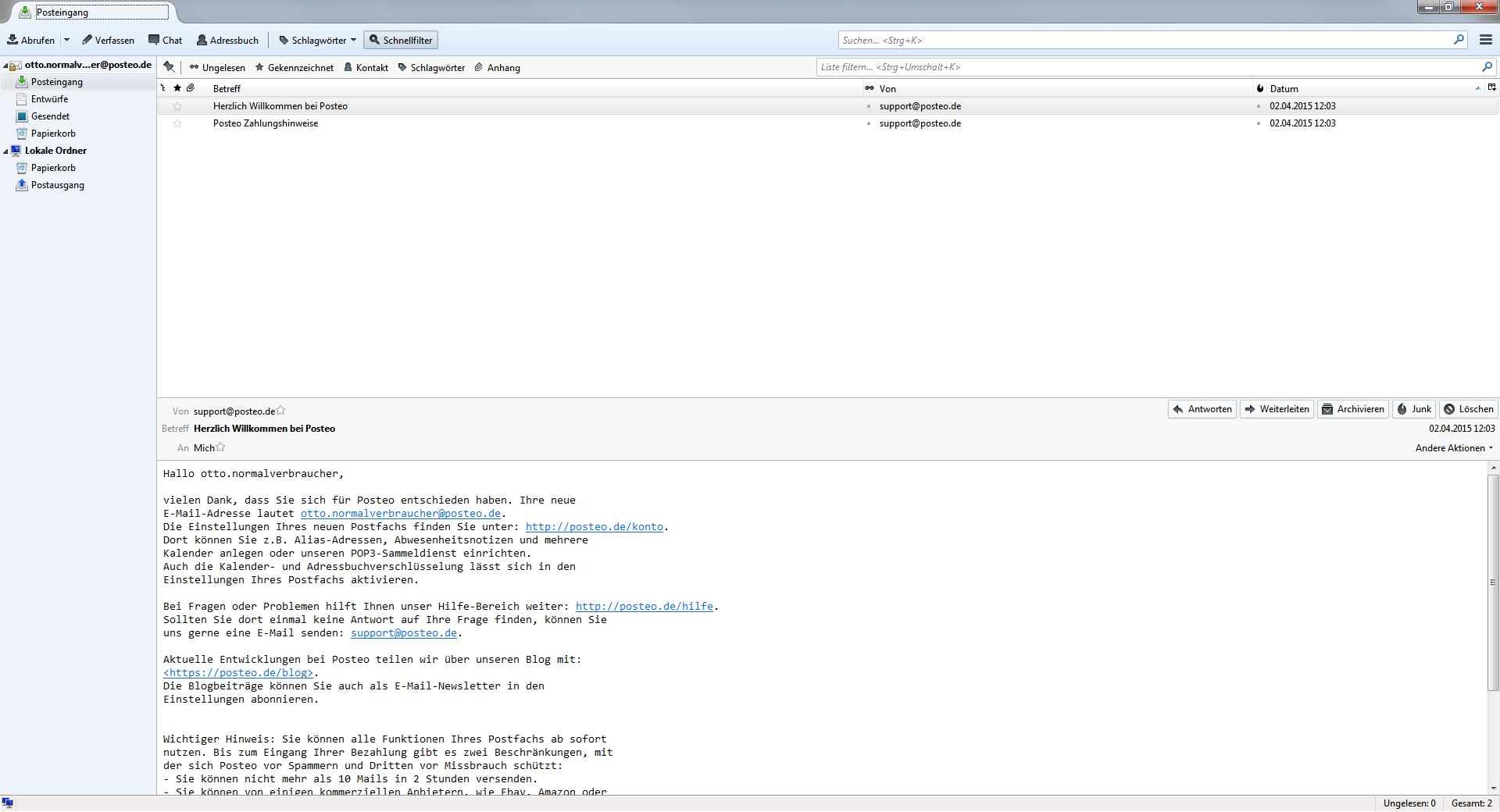The width and height of the screenshot is (1500, 812).
Task: Click the attachment column header paperclip
Action: pyautogui.click(x=191, y=88)
